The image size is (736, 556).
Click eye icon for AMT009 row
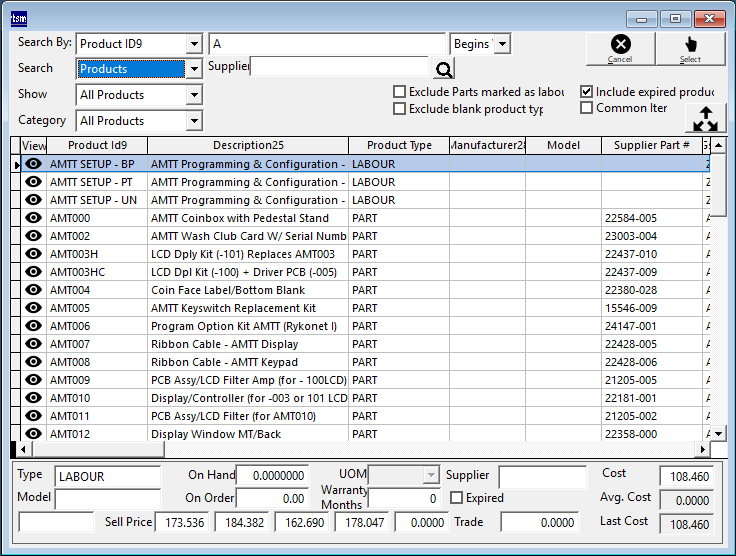pyautogui.click(x=33, y=380)
